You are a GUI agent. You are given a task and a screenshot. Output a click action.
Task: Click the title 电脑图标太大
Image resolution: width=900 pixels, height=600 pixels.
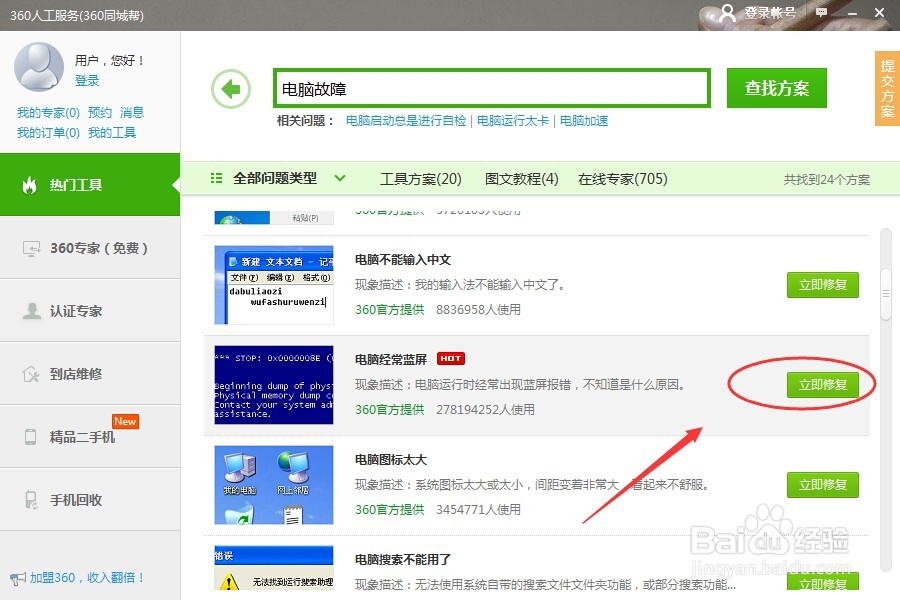[391, 459]
